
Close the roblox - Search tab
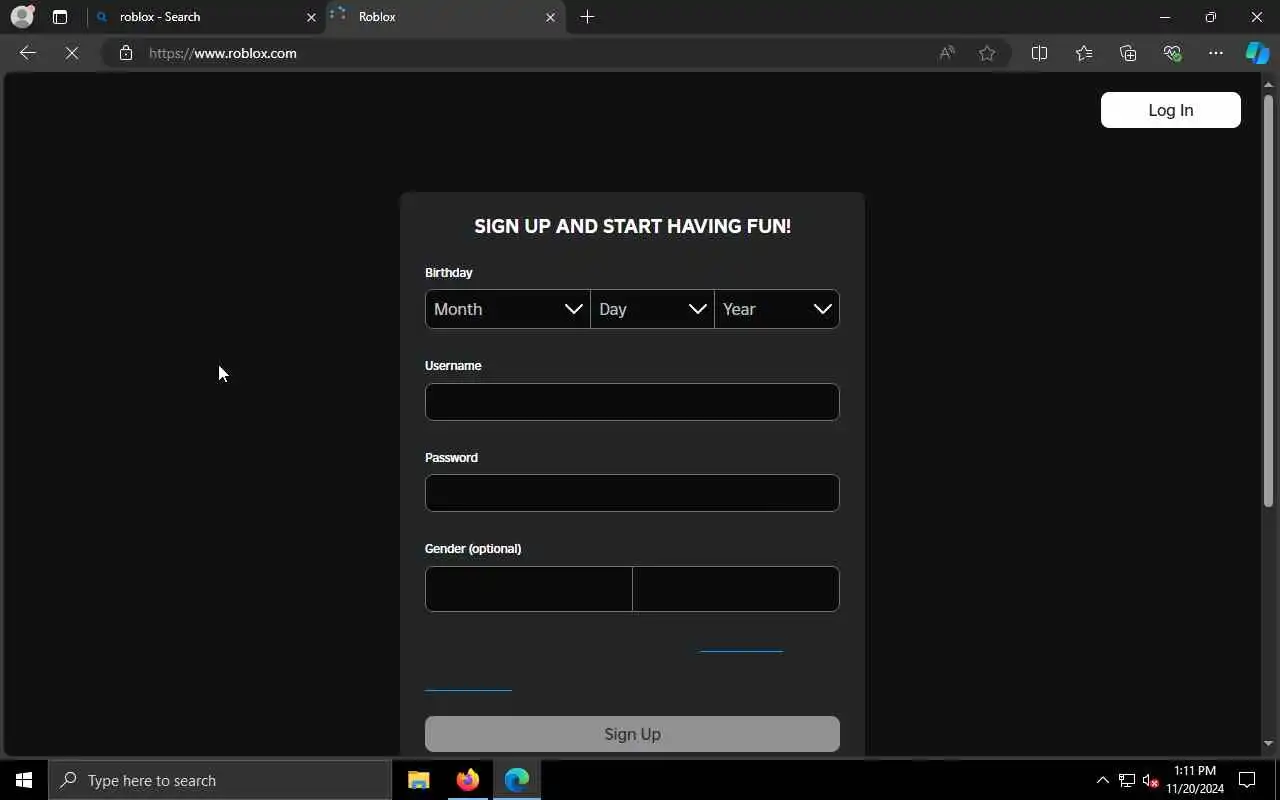point(311,17)
